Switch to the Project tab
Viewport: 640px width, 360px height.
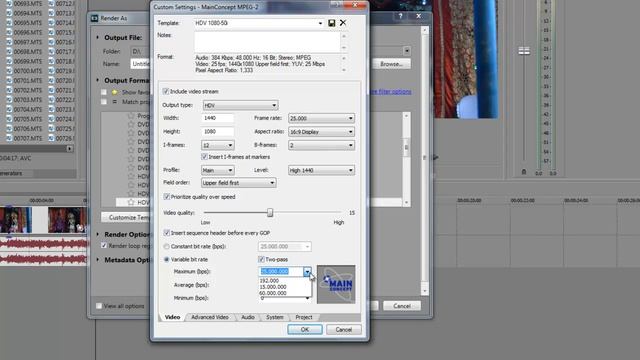click(304, 317)
